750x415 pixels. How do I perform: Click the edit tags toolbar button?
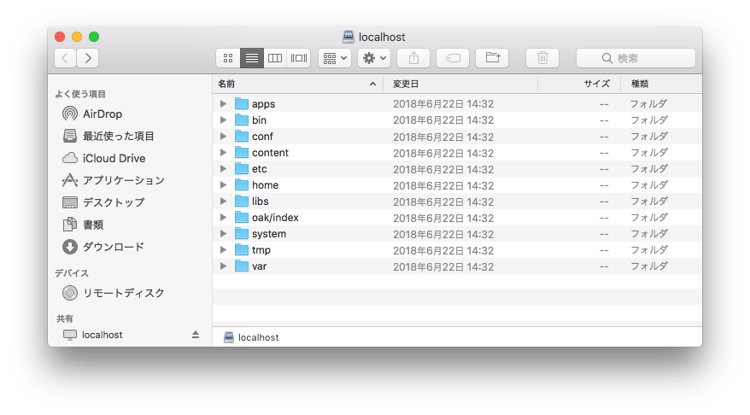453,58
